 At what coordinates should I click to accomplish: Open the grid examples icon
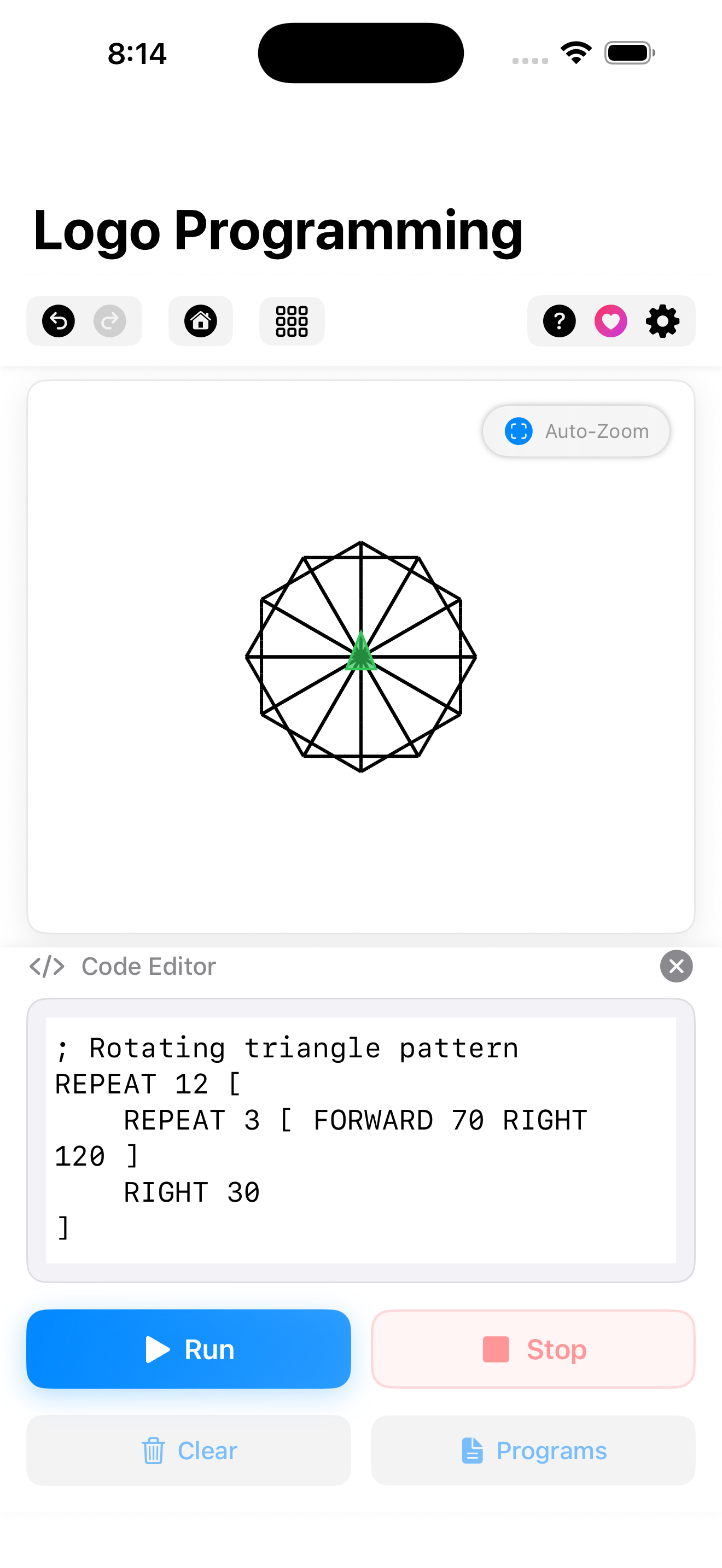292,321
